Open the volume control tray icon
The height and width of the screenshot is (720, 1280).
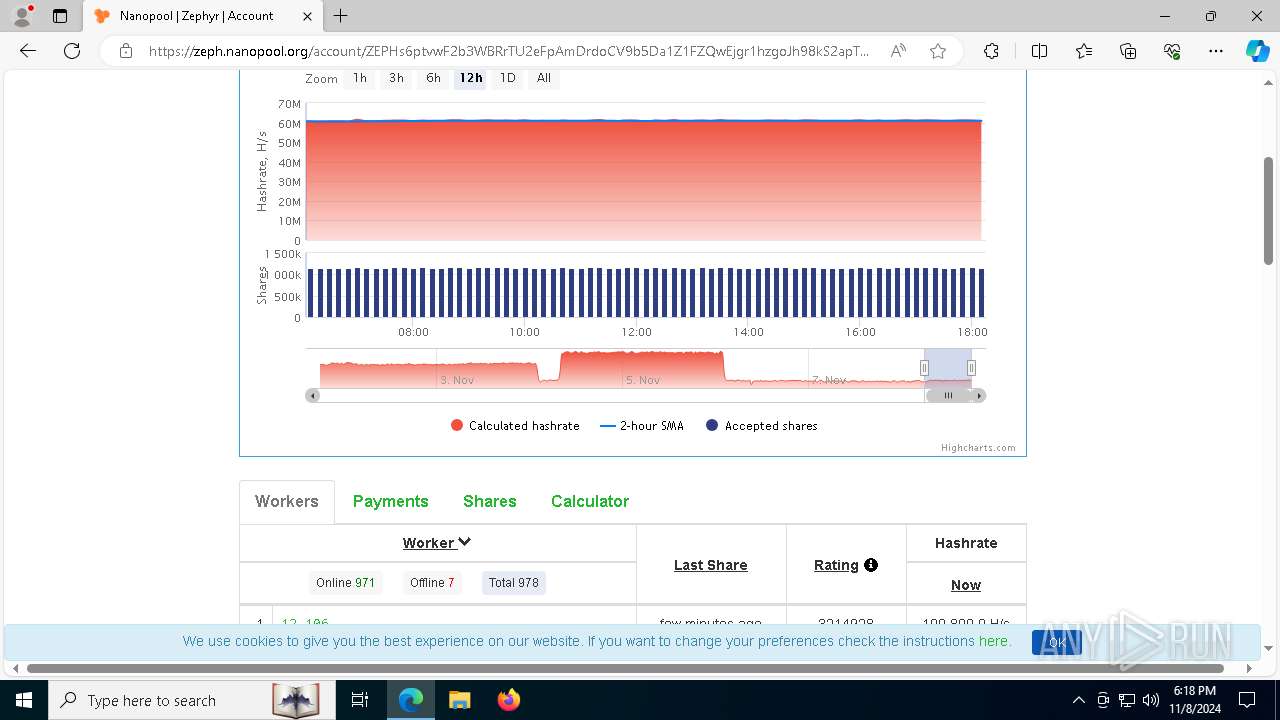pyautogui.click(x=1151, y=700)
